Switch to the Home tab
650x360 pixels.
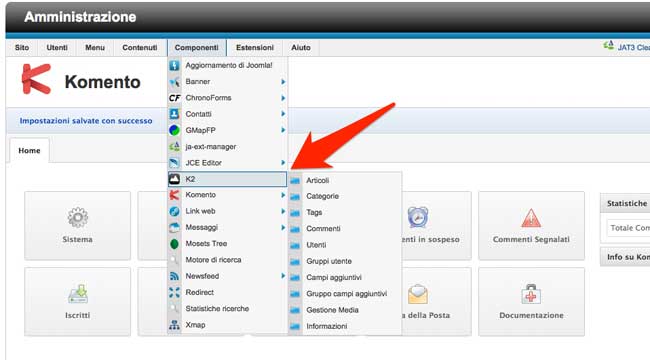29,151
